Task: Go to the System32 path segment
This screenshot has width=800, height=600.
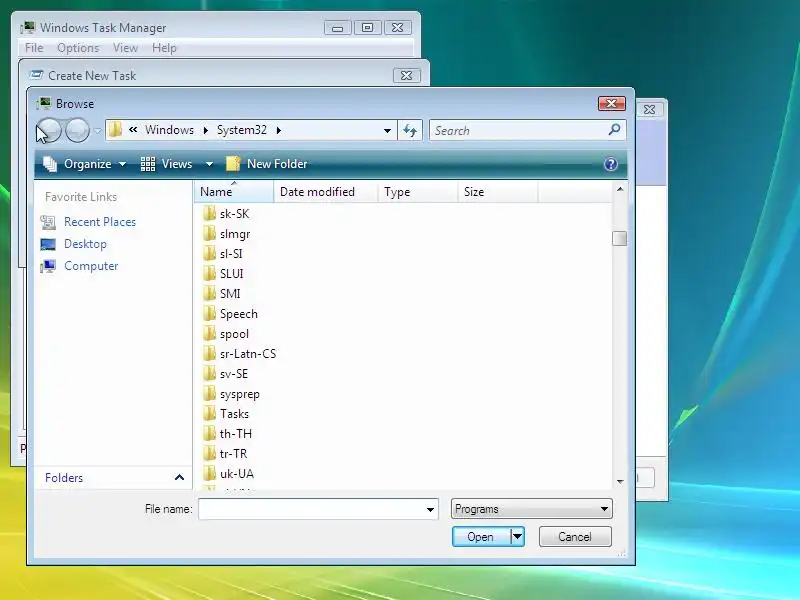Action: pyautogui.click(x=242, y=130)
